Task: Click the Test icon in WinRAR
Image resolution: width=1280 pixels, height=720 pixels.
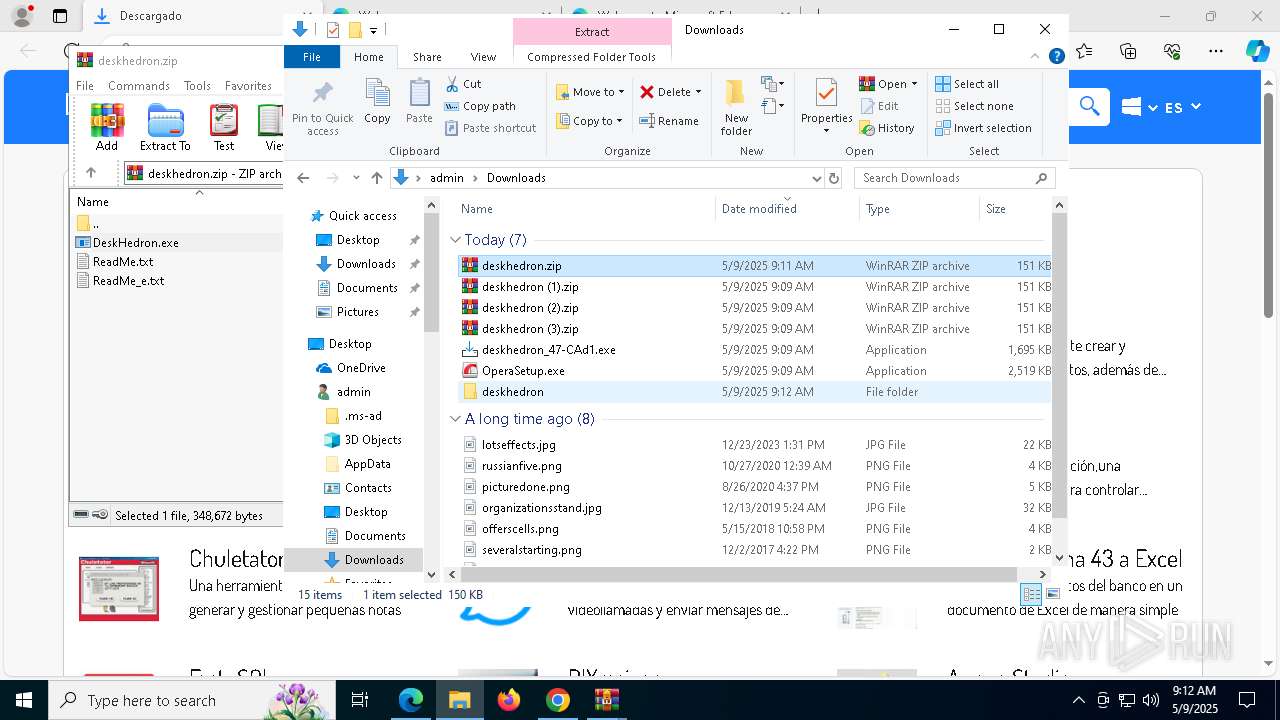Action: 224,127
